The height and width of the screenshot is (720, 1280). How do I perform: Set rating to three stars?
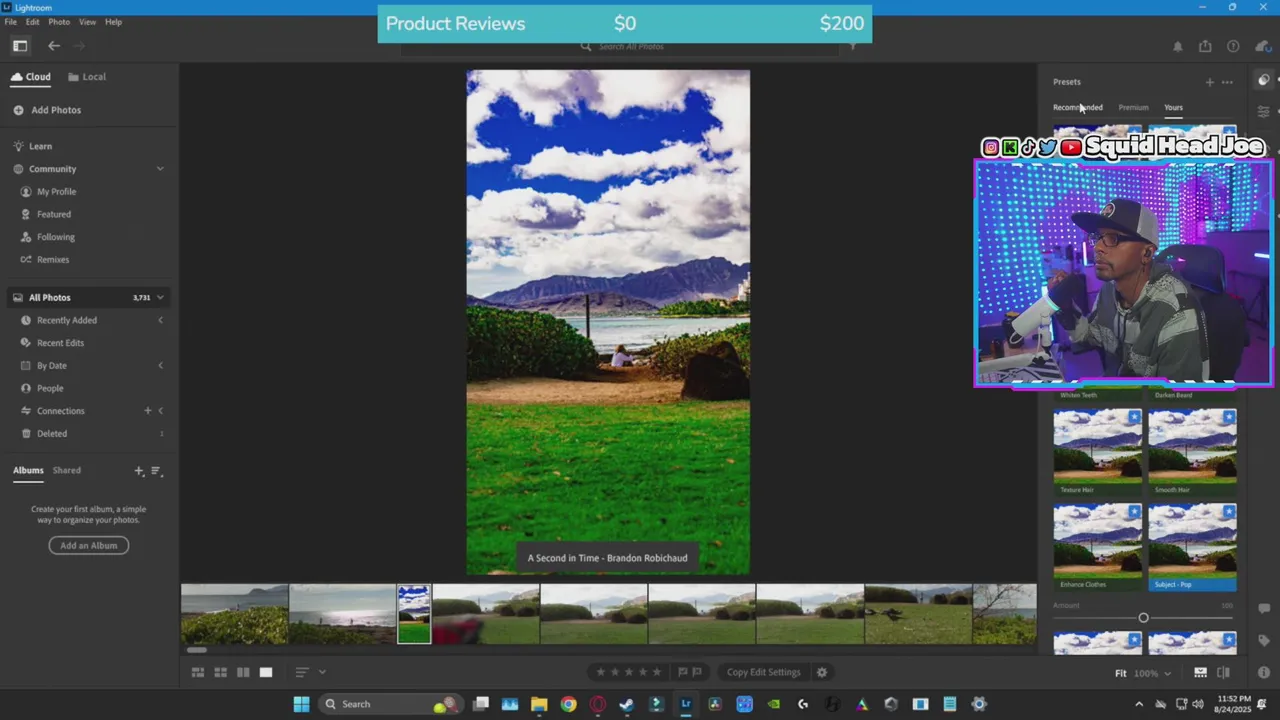tap(628, 672)
